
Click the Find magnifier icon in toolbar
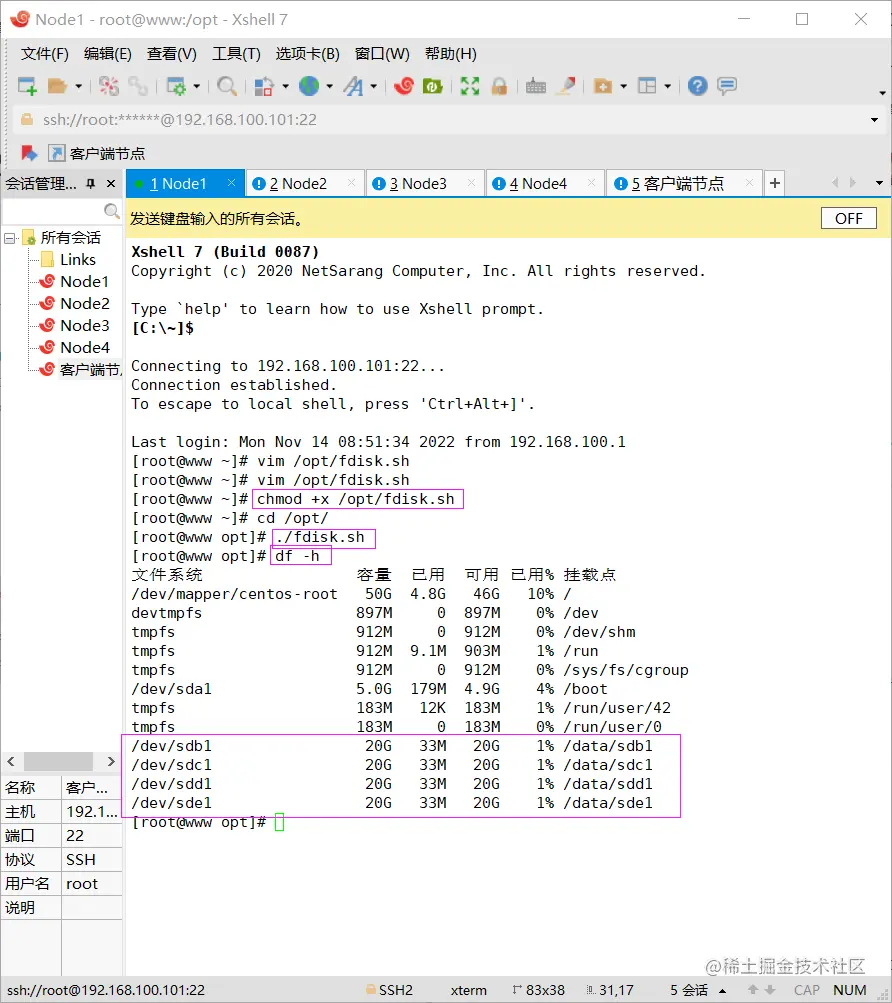[227, 86]
